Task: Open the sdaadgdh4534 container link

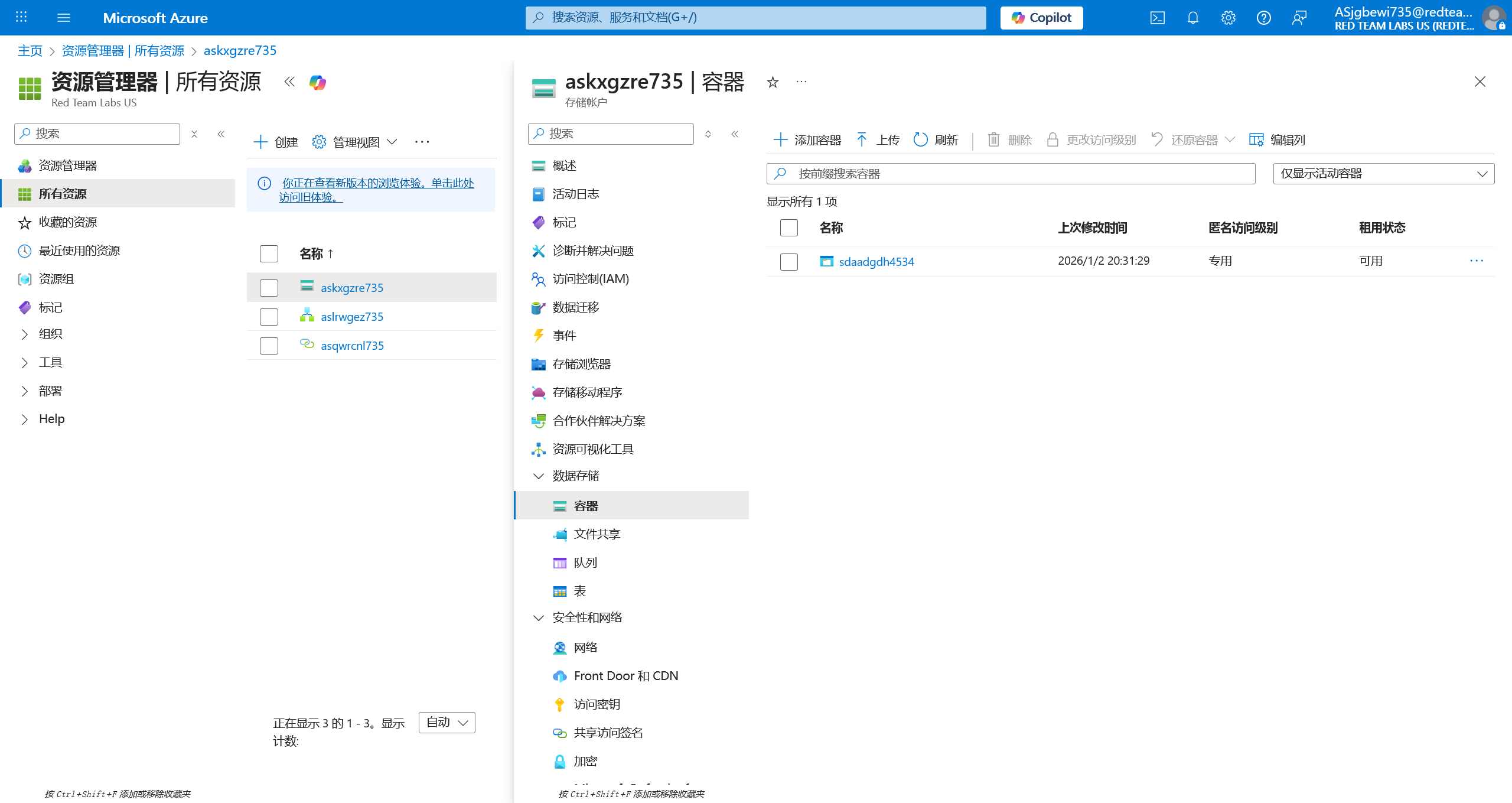Action: point(876,262)
